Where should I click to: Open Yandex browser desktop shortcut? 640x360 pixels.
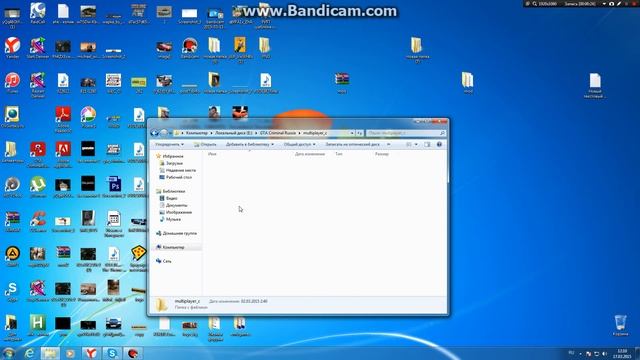[12, 48]
